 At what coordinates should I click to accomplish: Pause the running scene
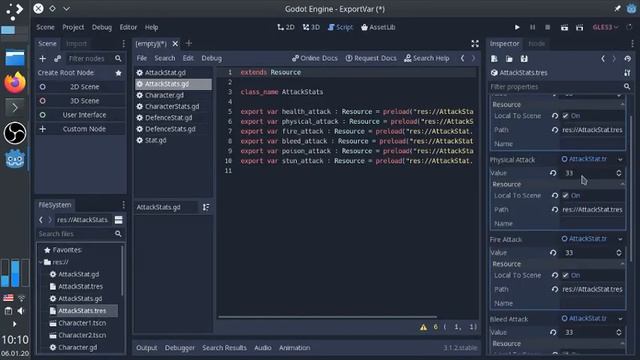tap(532, 27)
